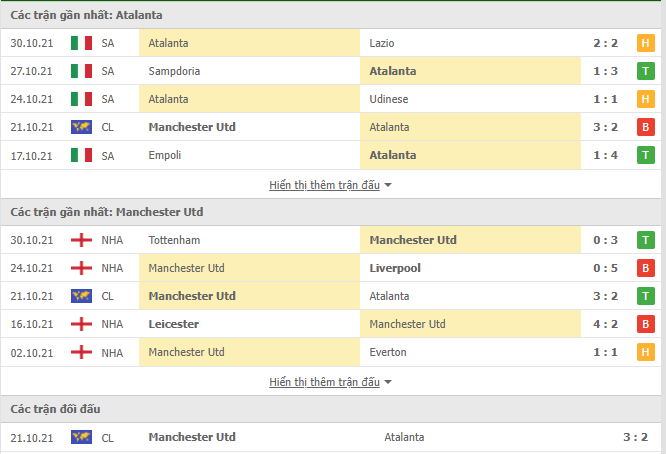Viewport: 666px width, 454px height.
Task: Select the Atalanta vs Udinese 1:1 score
Action: pos(605,99)
